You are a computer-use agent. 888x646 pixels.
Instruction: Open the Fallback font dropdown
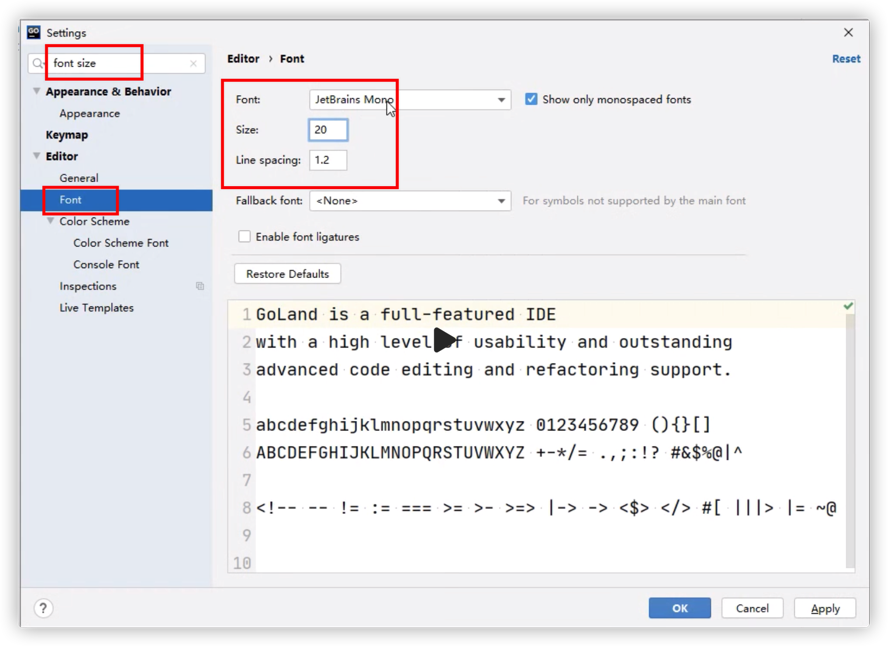click(x=410, y=201)
